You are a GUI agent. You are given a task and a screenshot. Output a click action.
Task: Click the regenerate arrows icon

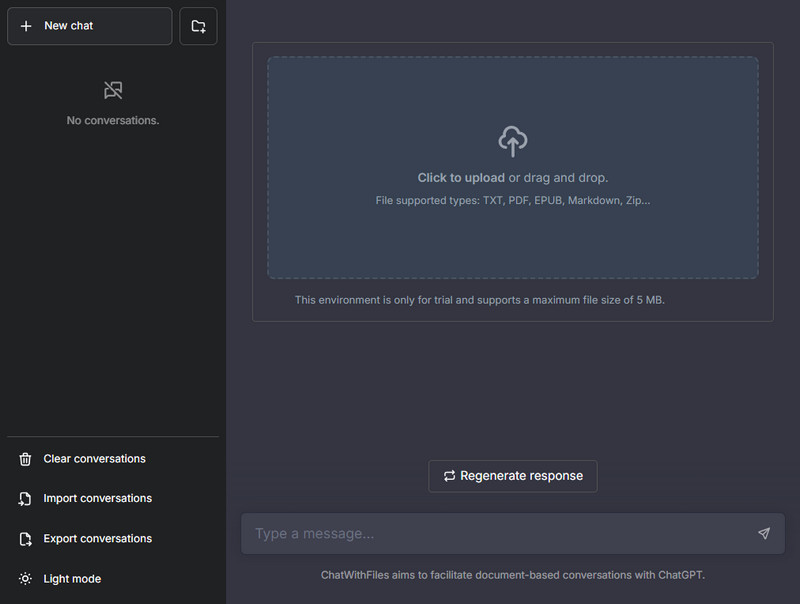(449, 476)
